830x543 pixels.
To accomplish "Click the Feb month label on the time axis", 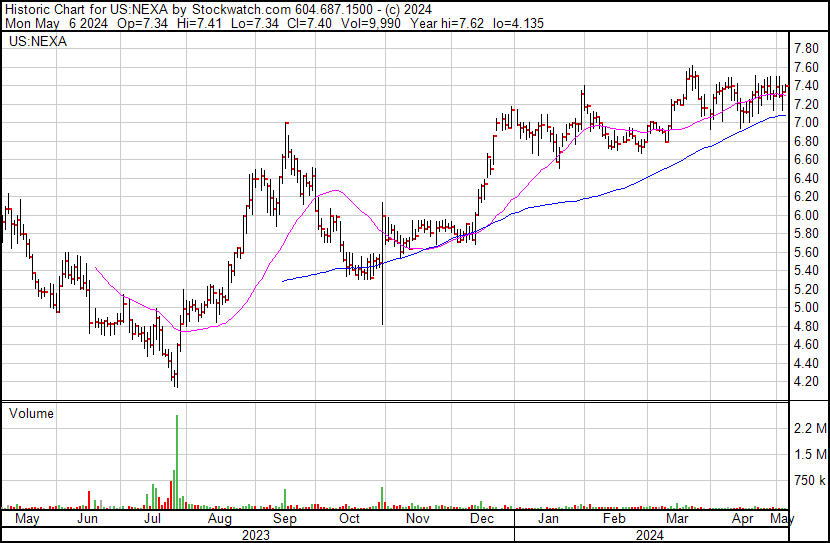I will click(614, 518).
